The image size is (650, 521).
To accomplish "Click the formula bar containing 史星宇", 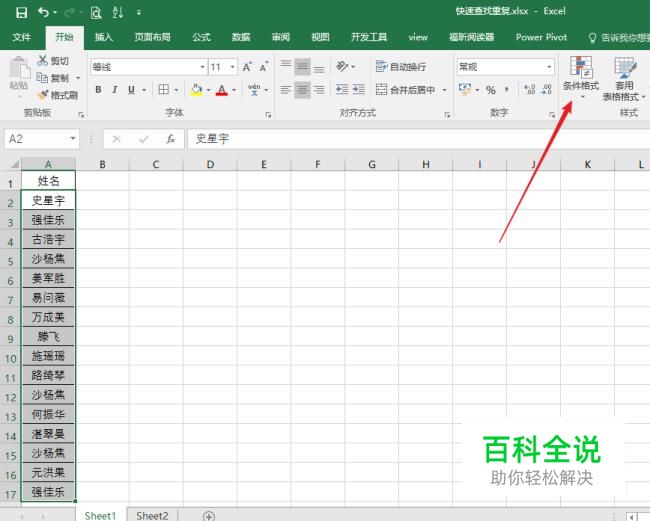I will (419, 138).
